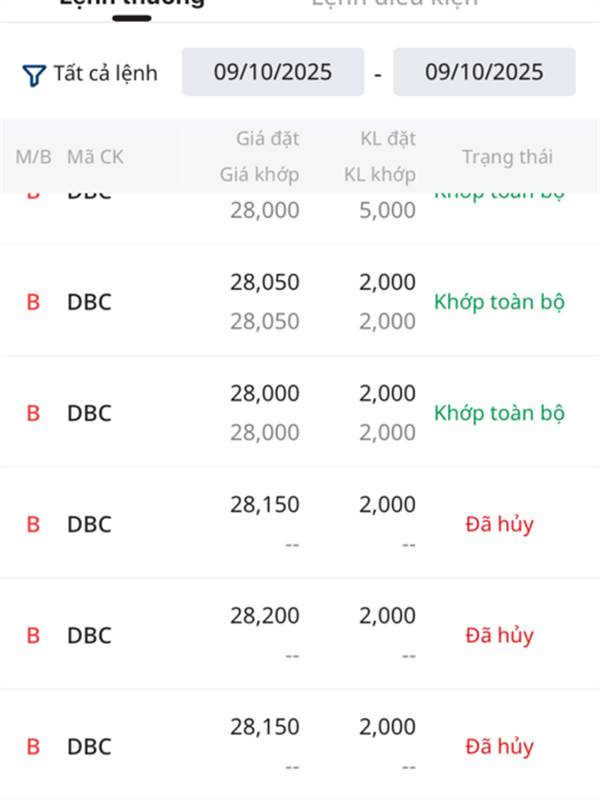
Task: Tap Khớp toàn bộ status of 28,050 order
Action: 499,302
